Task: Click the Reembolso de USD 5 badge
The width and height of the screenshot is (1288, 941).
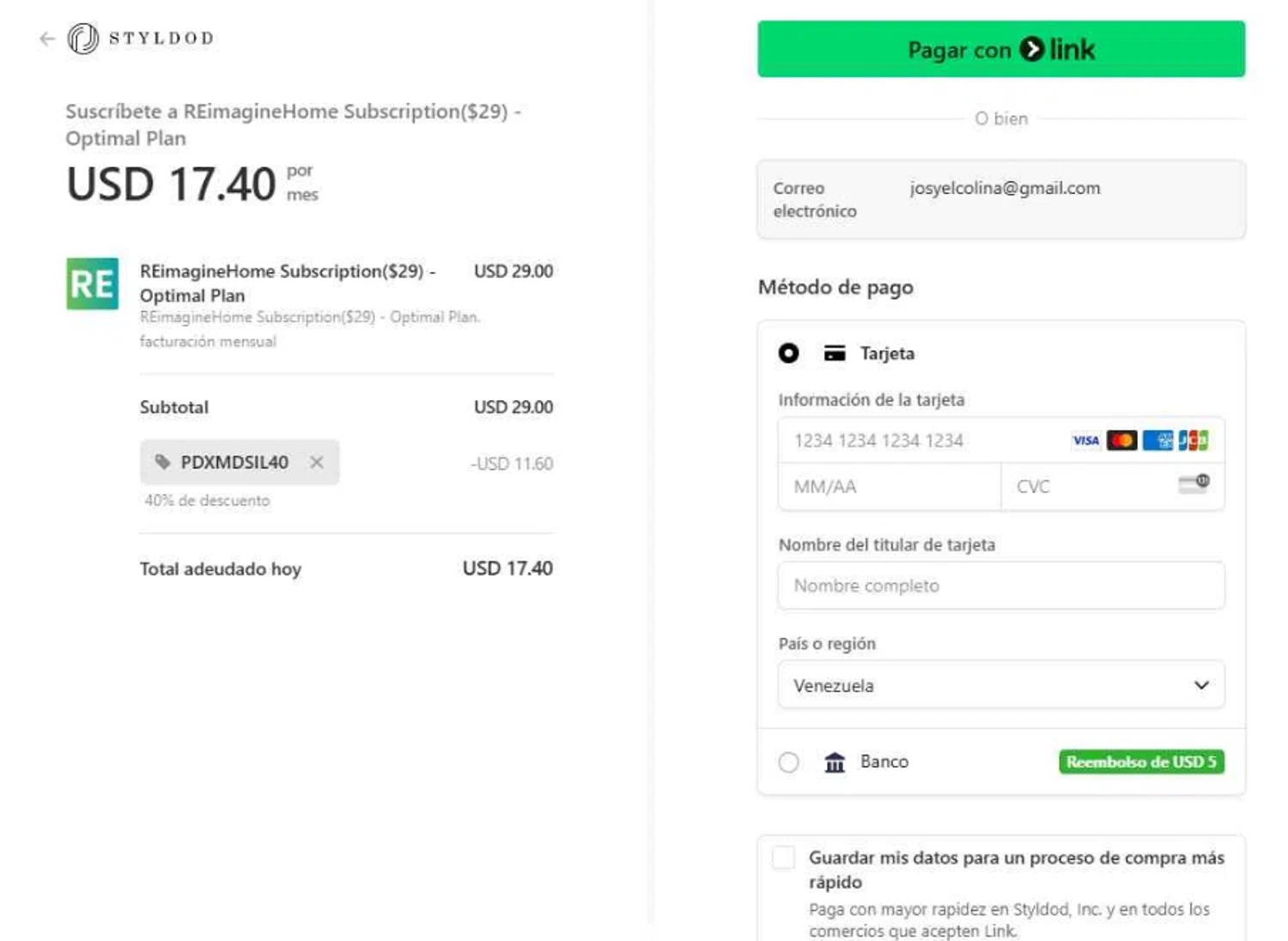Action: 1141,762
